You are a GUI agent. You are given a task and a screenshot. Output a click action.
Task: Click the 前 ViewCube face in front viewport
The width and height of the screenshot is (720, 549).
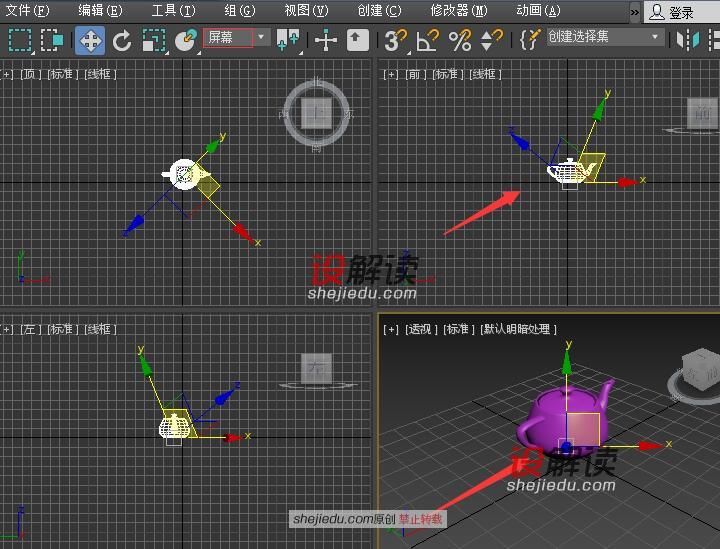[703, 113]
